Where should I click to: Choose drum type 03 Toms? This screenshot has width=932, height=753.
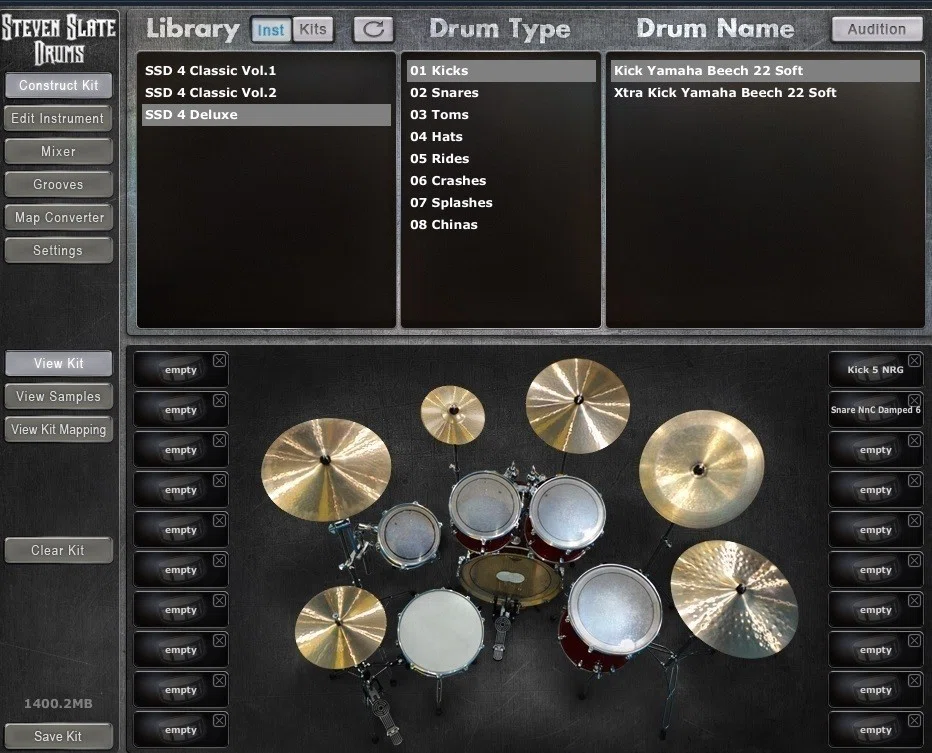click(x=501, y=115)
